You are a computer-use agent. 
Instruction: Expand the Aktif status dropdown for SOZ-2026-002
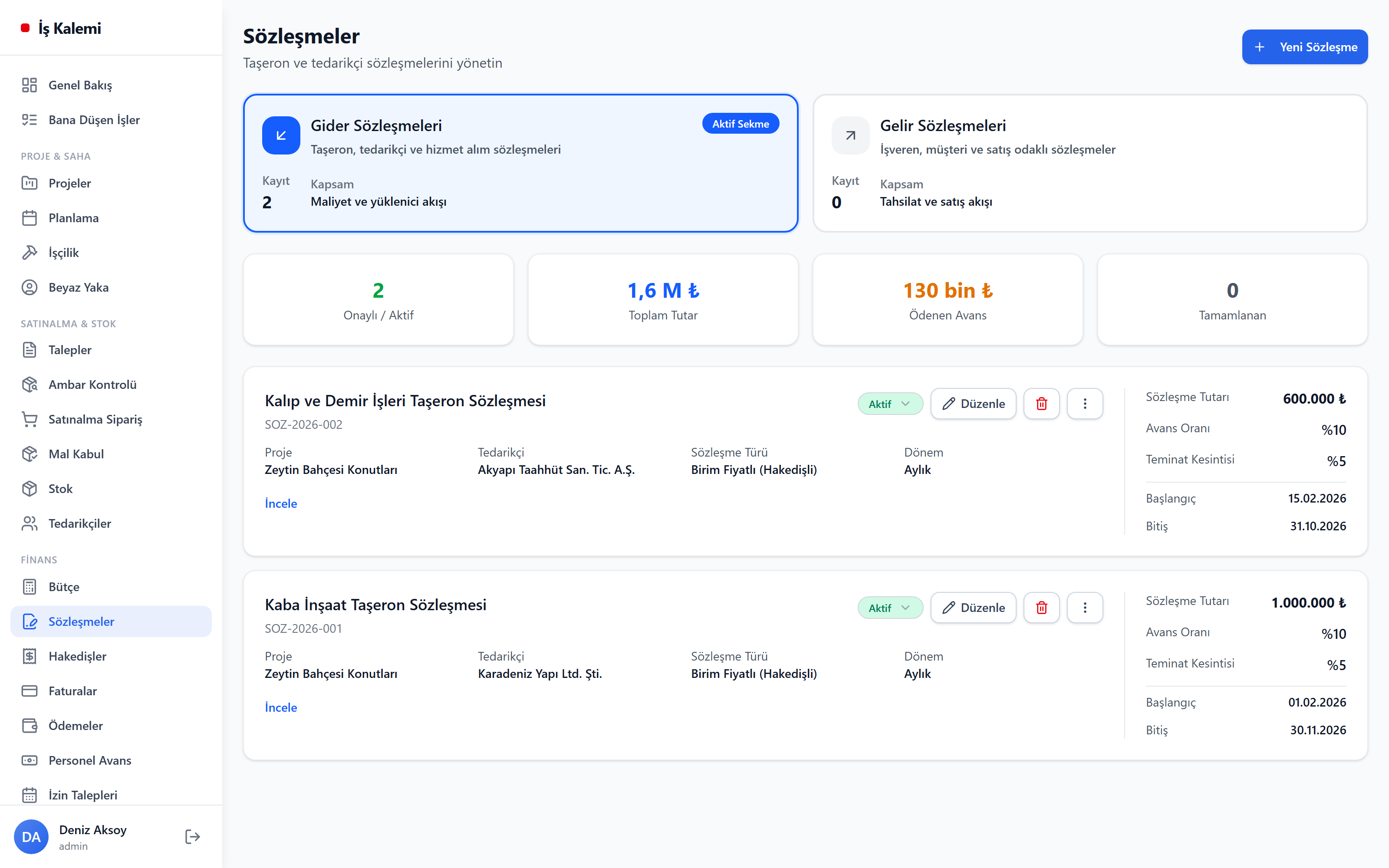point(890,404)
